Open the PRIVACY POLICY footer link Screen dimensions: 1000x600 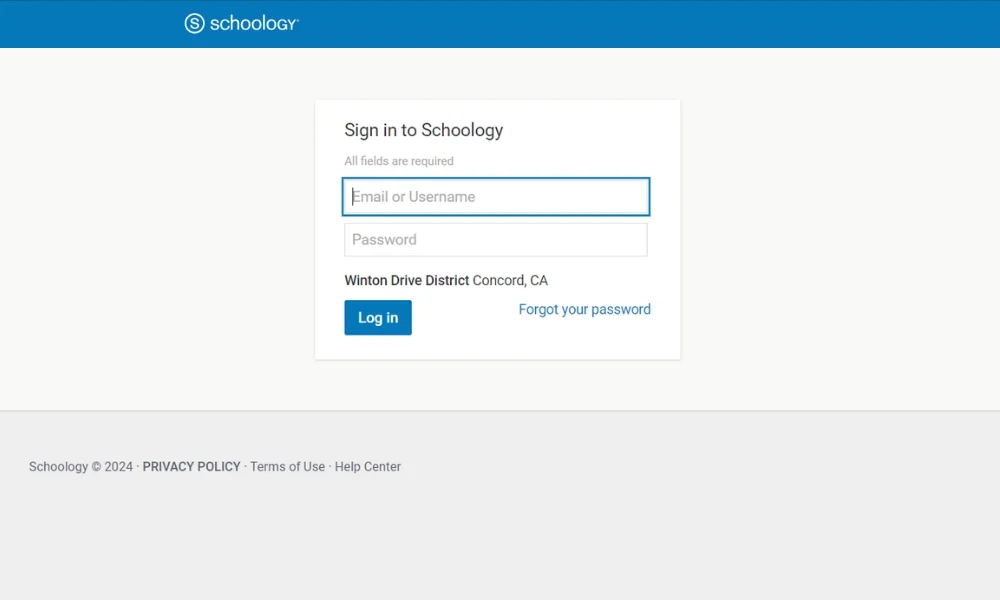(191, 467)
